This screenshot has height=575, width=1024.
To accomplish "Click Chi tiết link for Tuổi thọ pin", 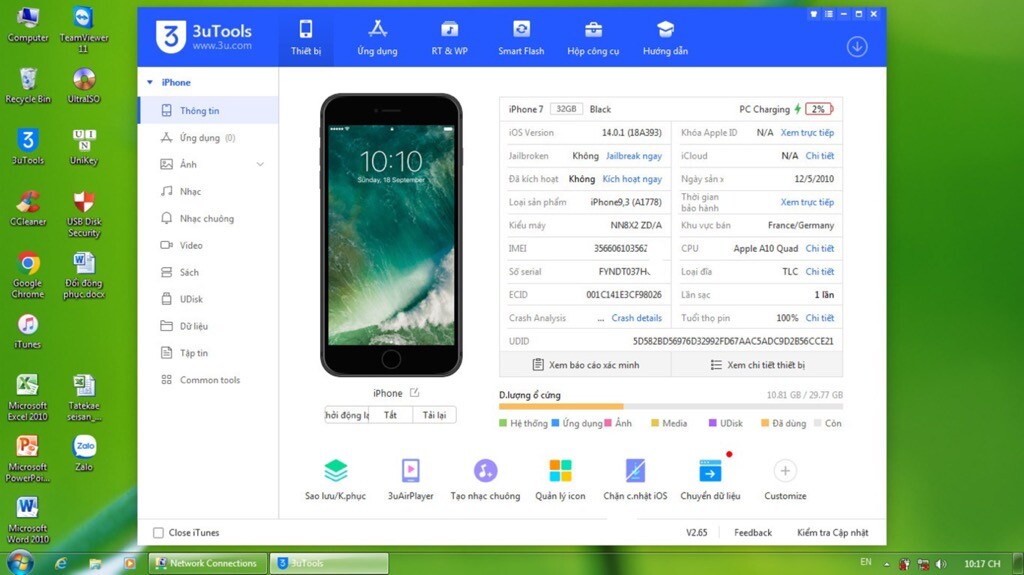I will coord(820,318).
